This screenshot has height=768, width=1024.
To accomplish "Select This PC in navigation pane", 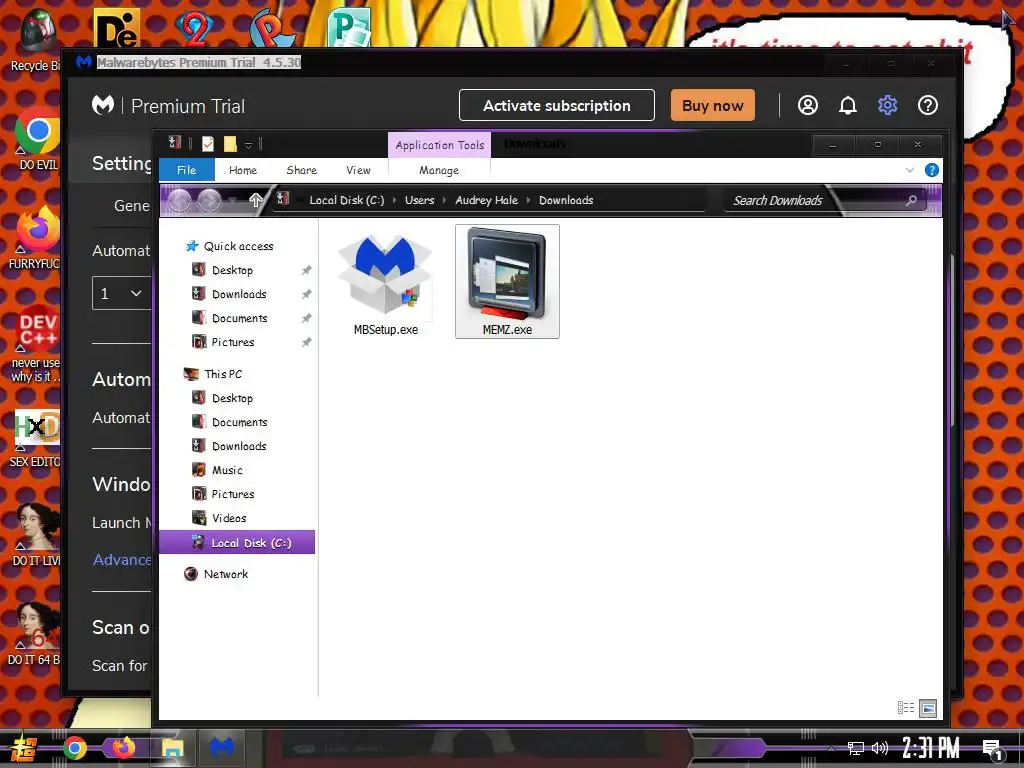I will (x=223, y=374).
